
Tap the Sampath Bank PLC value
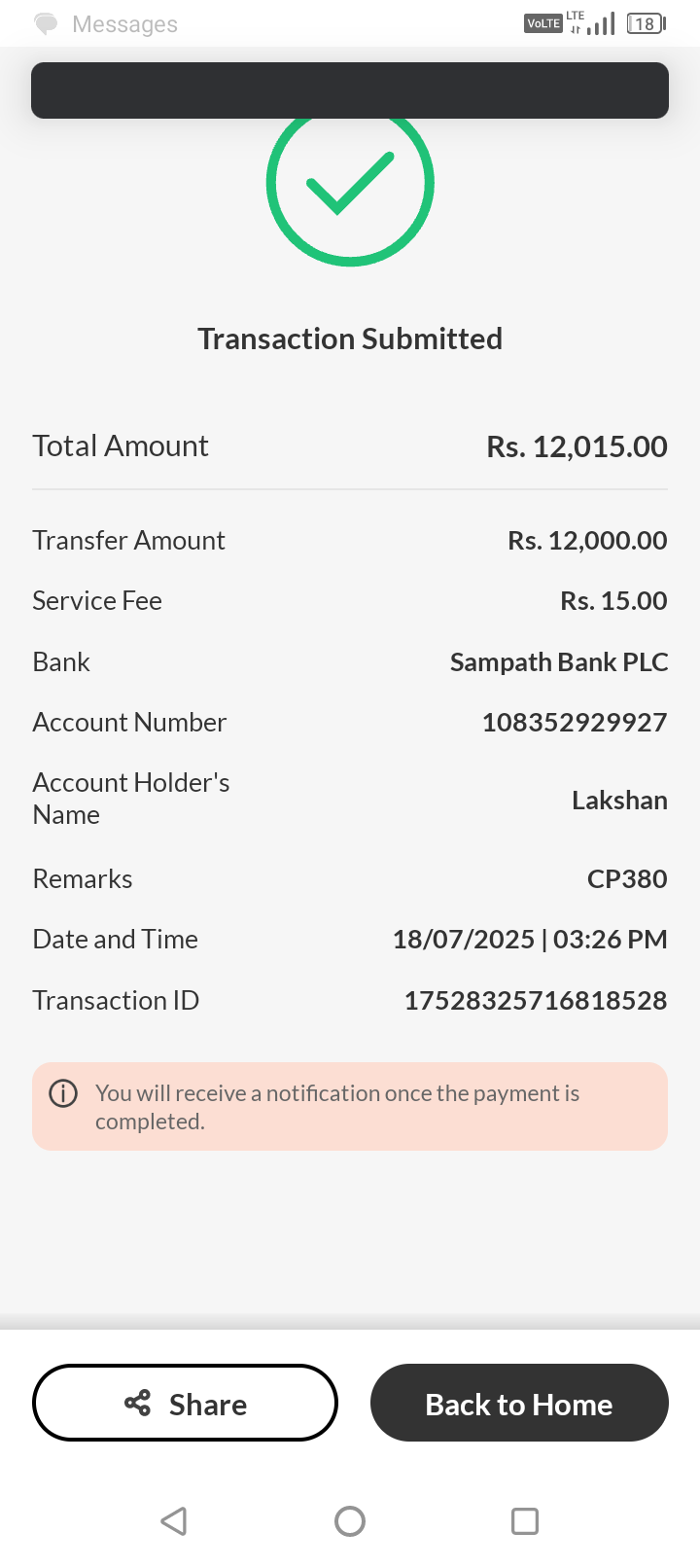[559, 661]
